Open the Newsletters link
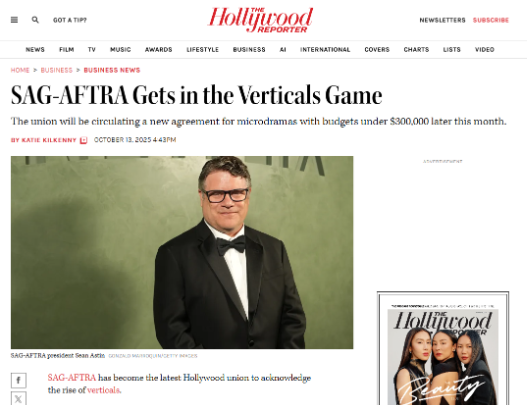The image size is (527, 405). coord(442,20)
